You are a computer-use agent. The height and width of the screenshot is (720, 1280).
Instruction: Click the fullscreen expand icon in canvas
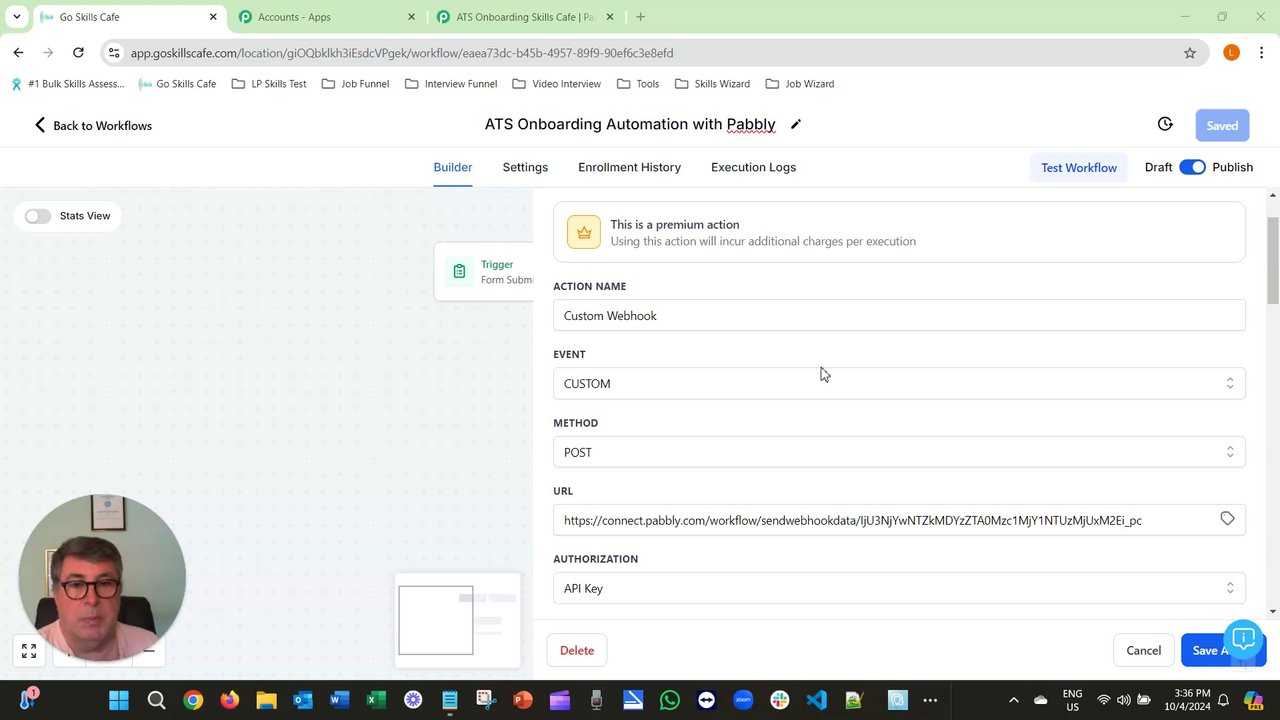coord(29,651)
